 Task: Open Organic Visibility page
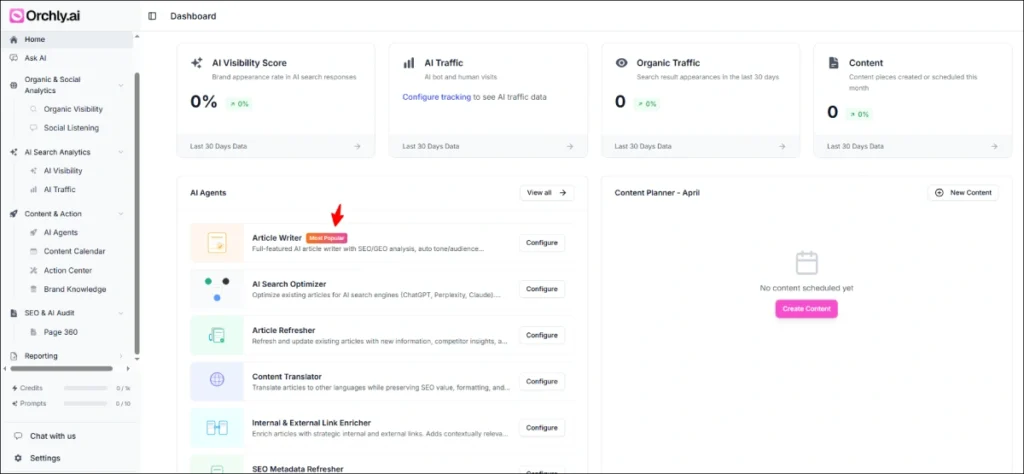73,109
